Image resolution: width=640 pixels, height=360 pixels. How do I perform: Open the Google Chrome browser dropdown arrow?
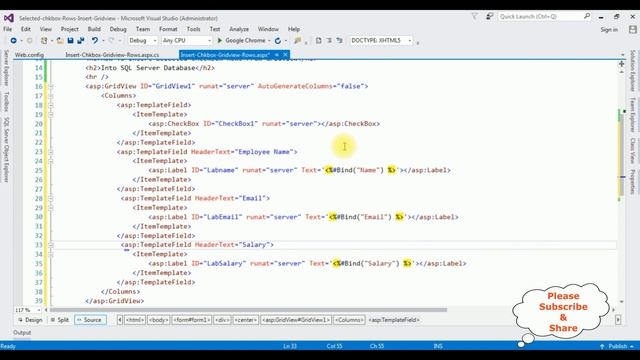[269, 40]
